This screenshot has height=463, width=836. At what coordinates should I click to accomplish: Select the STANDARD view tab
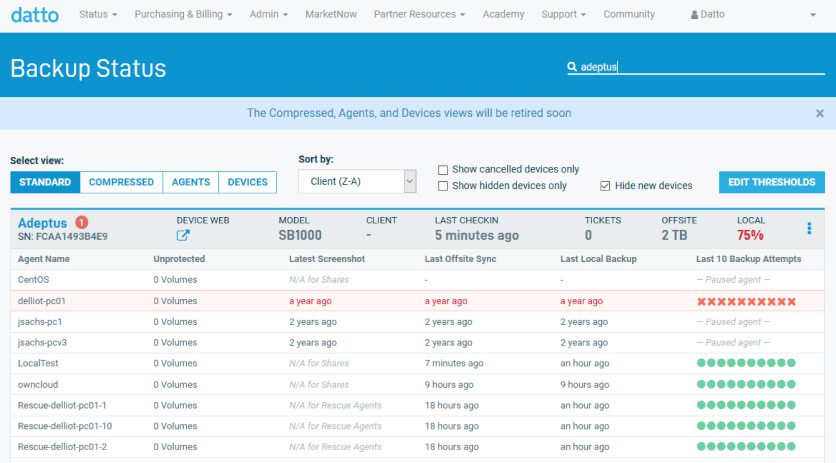pyautogui.click(x=45, y=182)
